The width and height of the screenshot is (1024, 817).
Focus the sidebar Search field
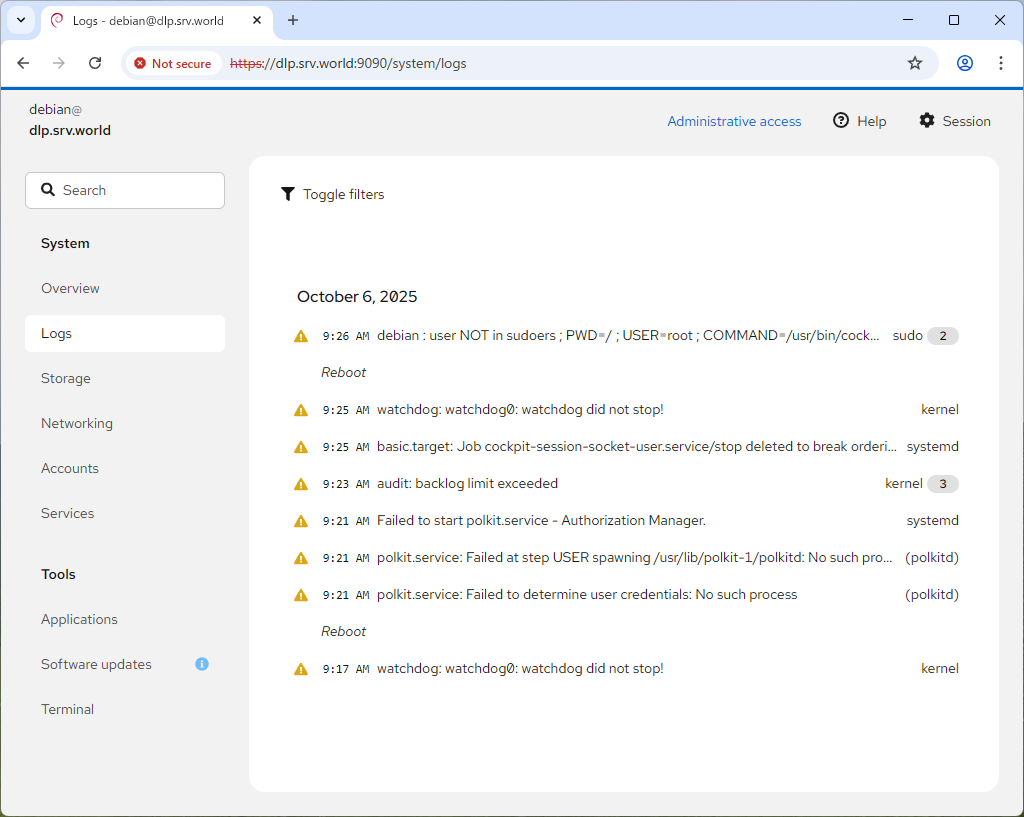pos(125,190)
